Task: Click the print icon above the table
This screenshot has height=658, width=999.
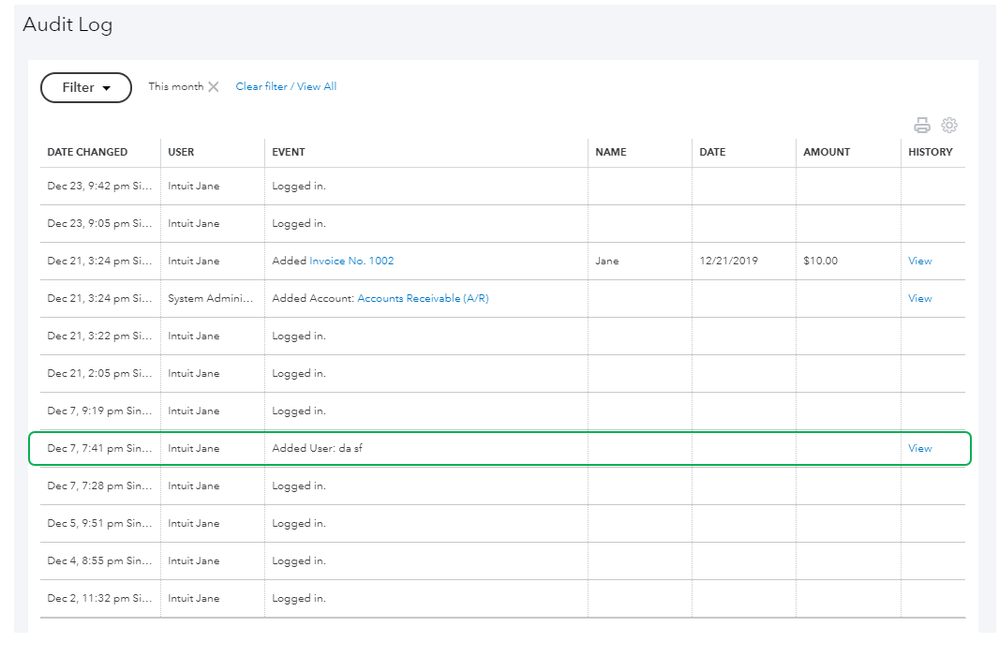Action: 922,125
